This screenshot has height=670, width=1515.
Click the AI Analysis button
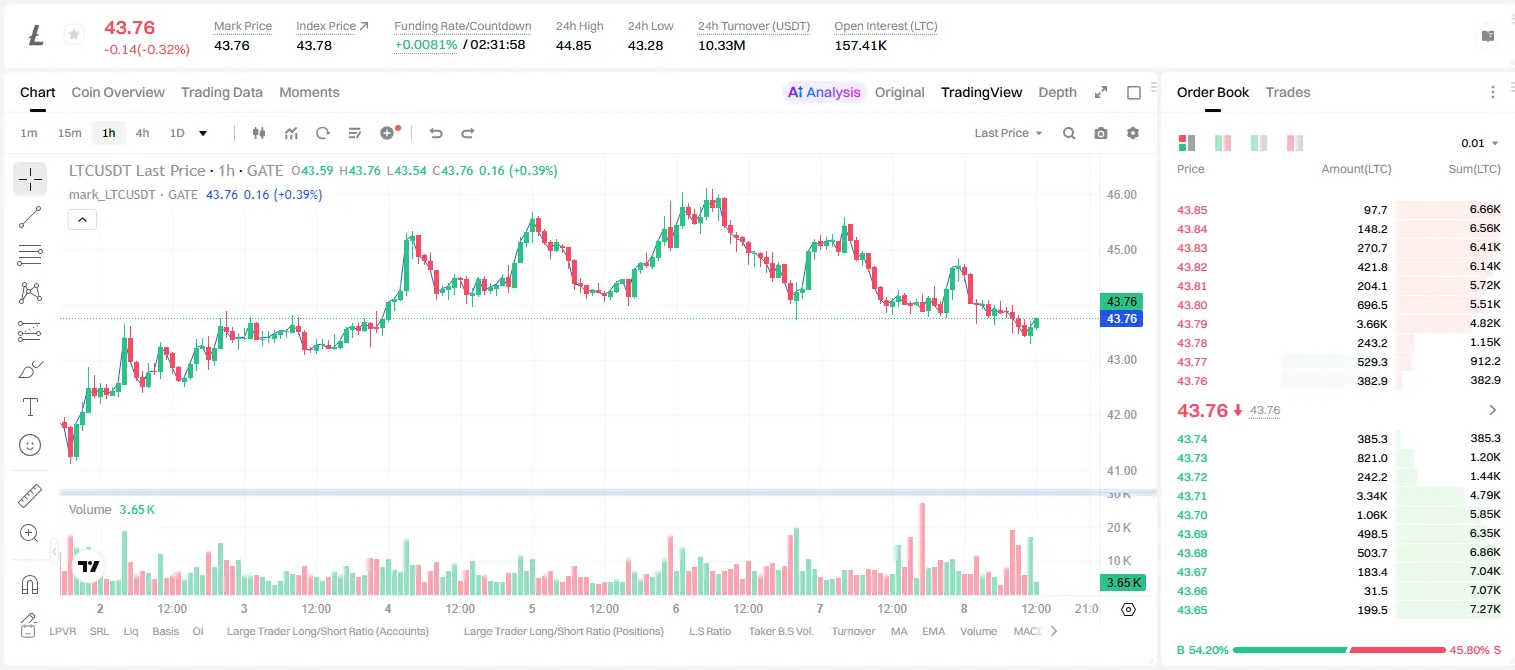pos(824,92)
